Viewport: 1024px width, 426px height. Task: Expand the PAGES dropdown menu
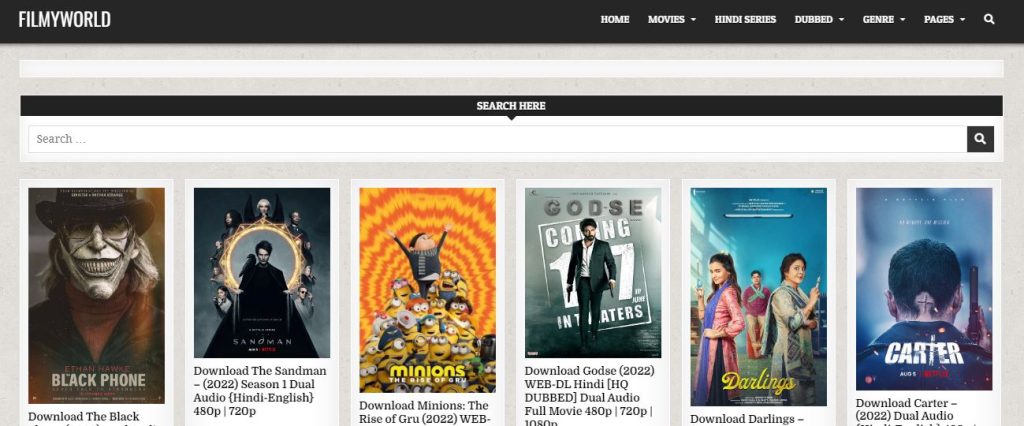(944, 20)
